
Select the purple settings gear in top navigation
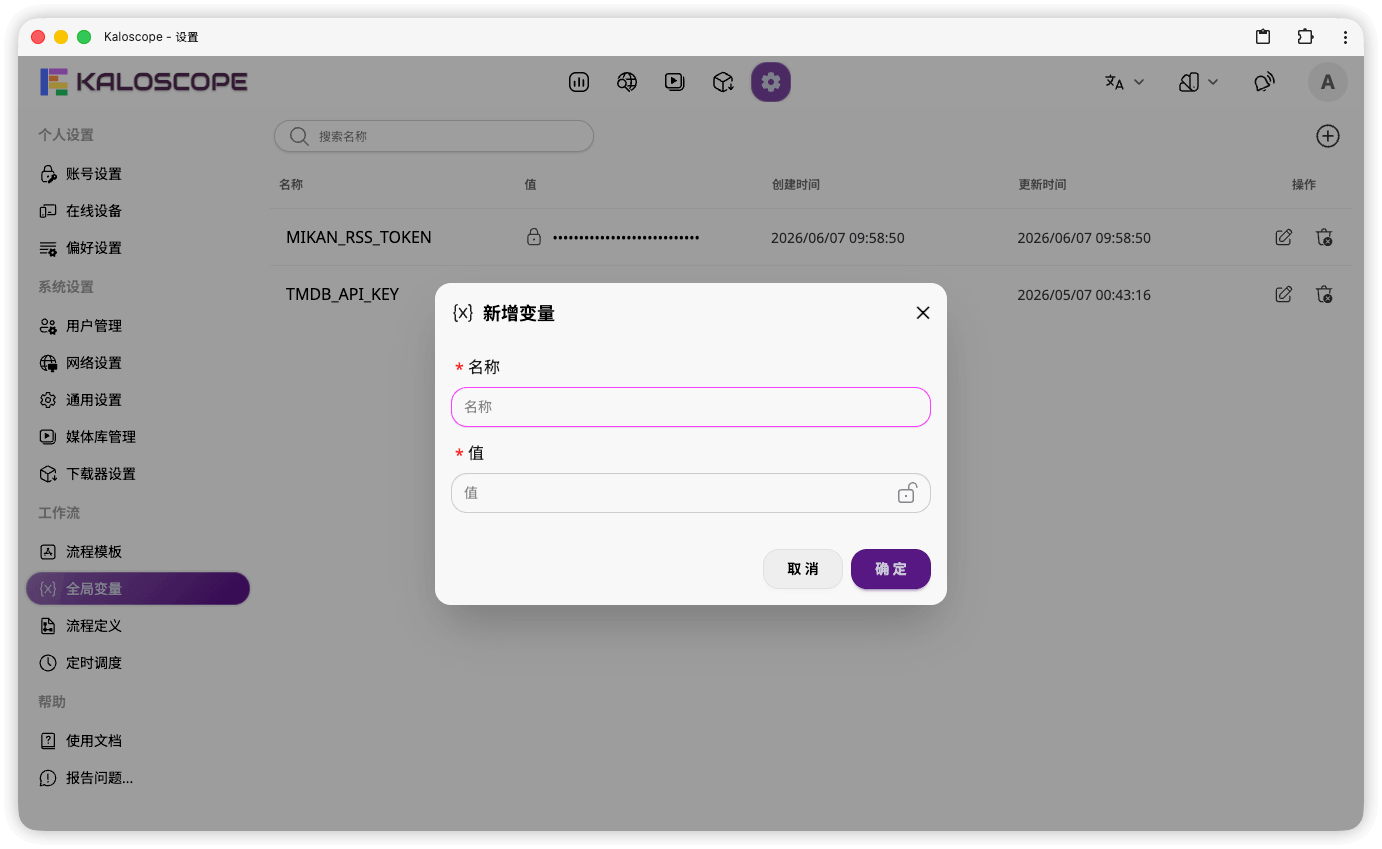pos(771,82)
